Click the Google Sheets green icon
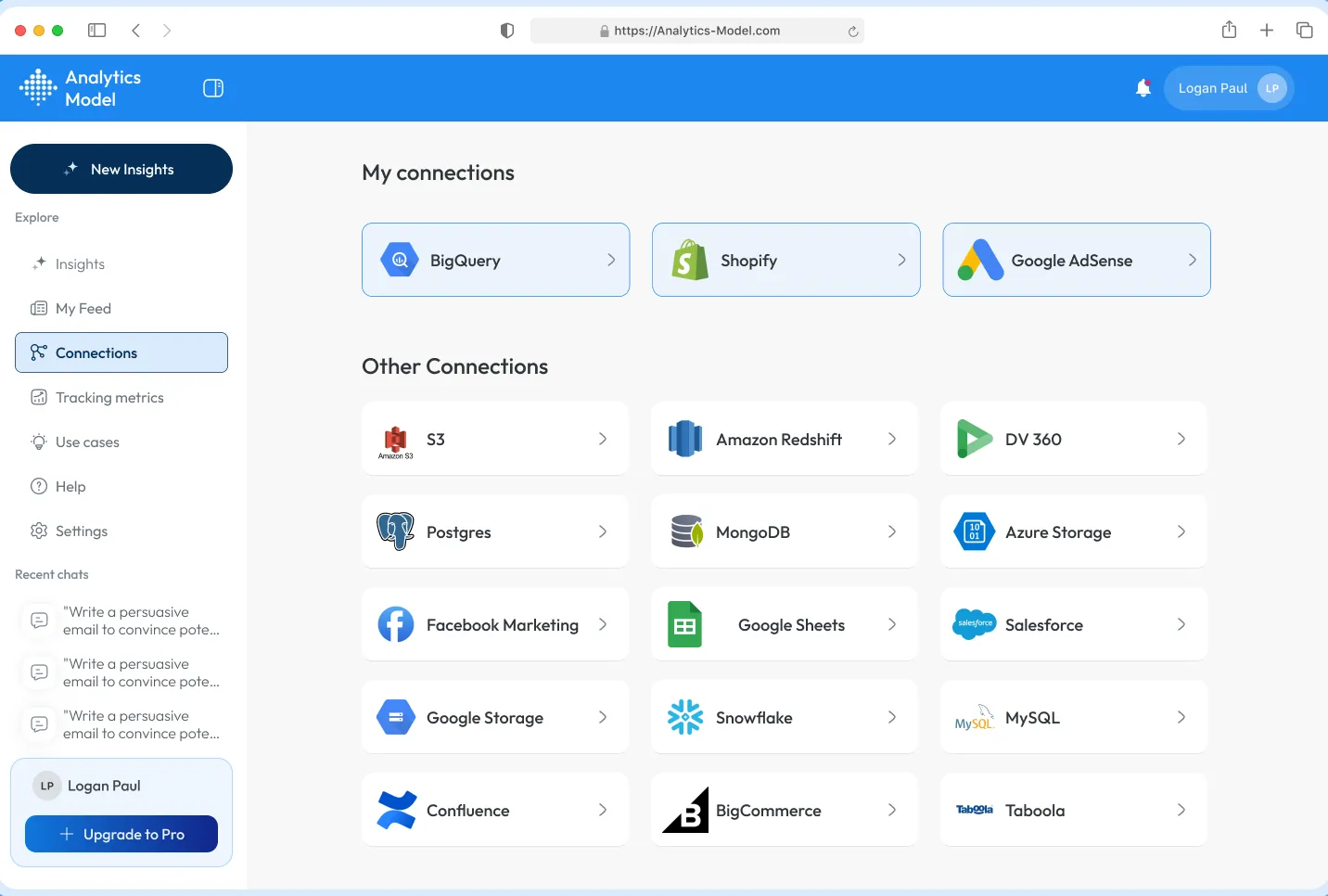The image size is (1328, 896). point(685,624)
